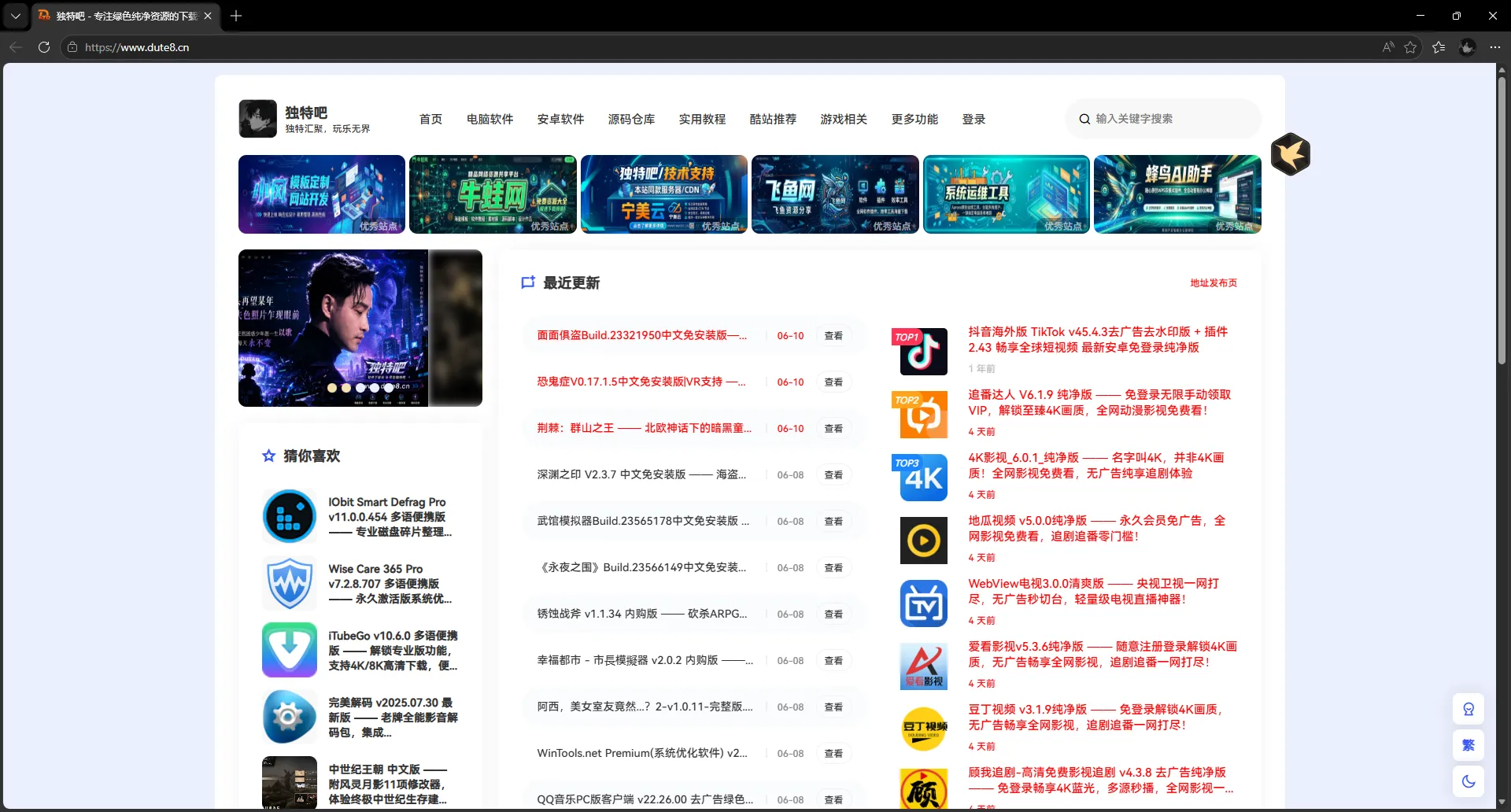The image size is (1511, 812).
Task: Click the search magnifier icon
Action: pyautogui.click(x=1084, y=119)
